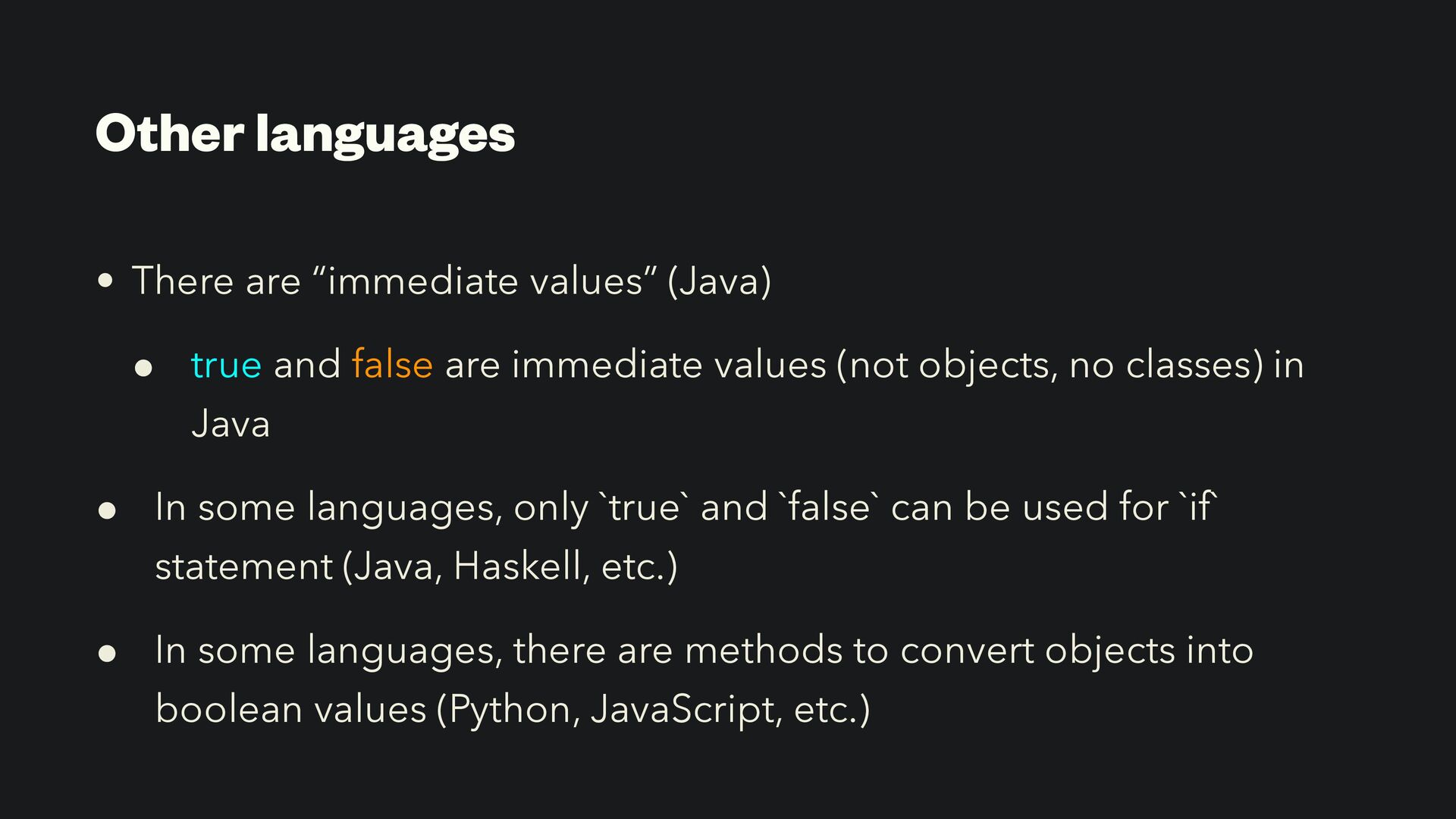Click "Java" on the wrapped sub-bullet line
The image size is (1456, 819).
[231, 423]
